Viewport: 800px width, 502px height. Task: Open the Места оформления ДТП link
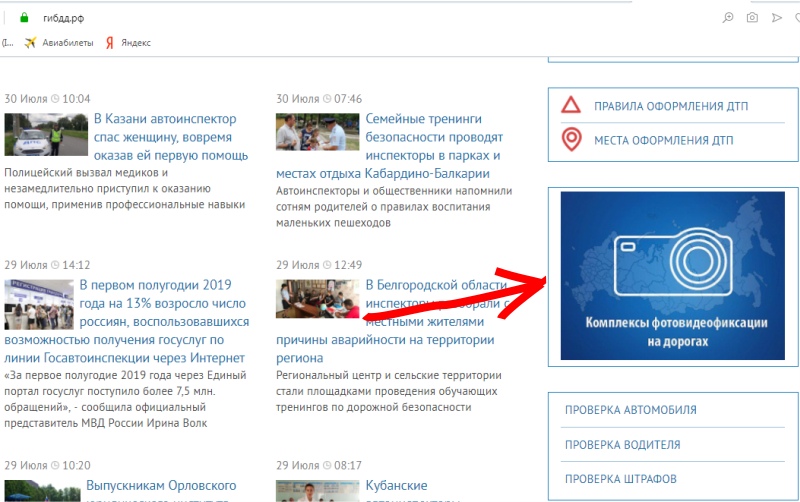663,140
